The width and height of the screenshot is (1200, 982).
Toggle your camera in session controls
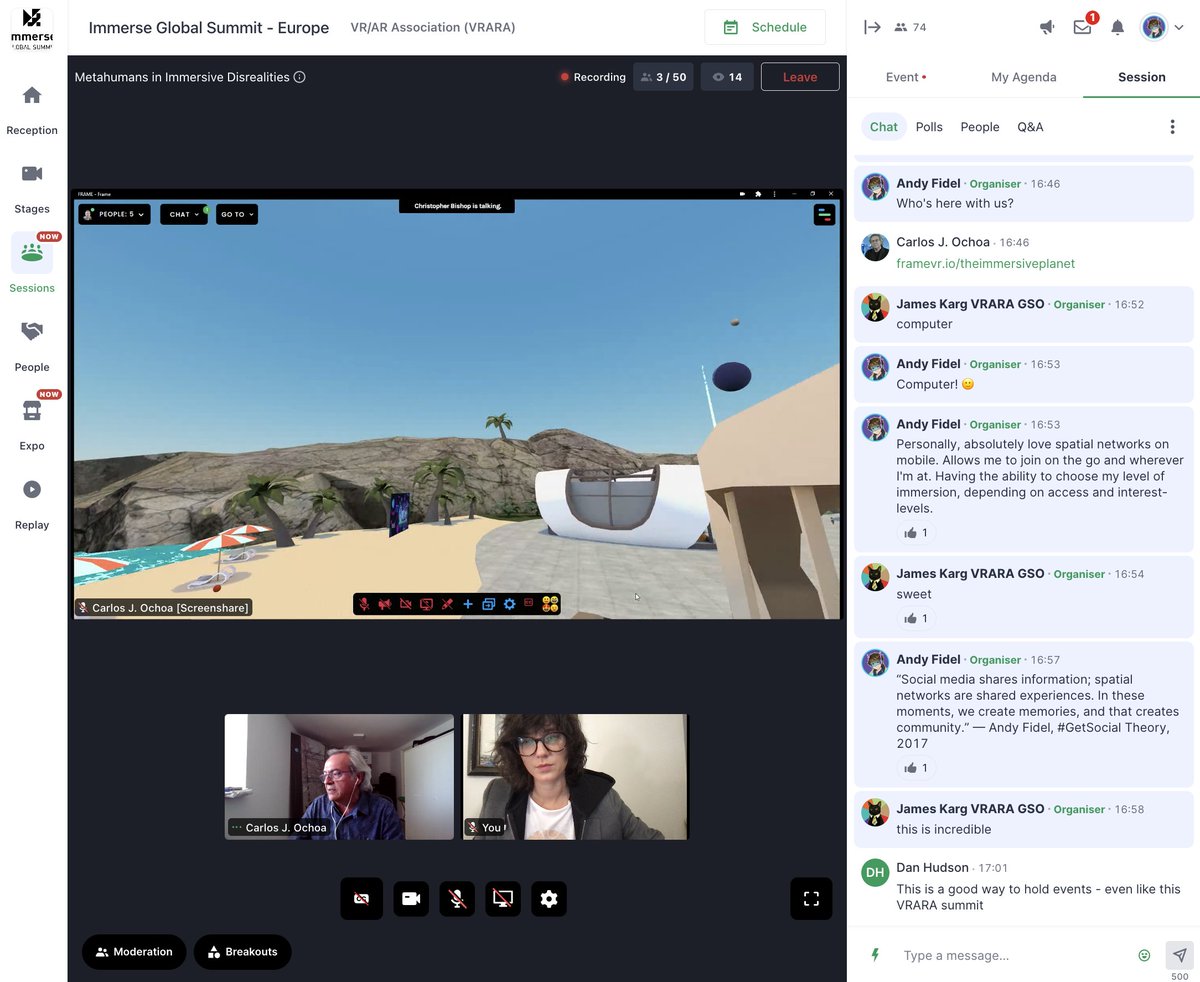411,899
